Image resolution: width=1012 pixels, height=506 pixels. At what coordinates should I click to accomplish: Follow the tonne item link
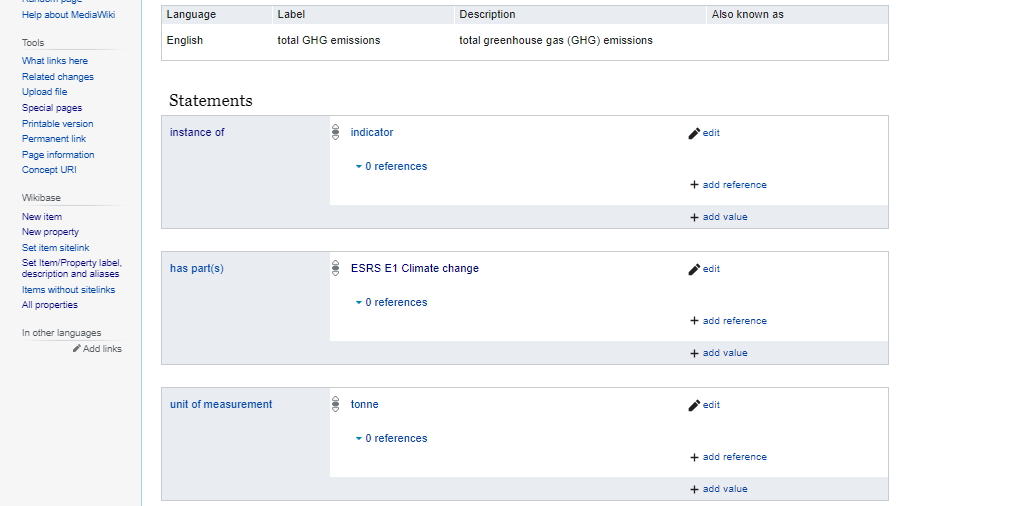(365, 404)
